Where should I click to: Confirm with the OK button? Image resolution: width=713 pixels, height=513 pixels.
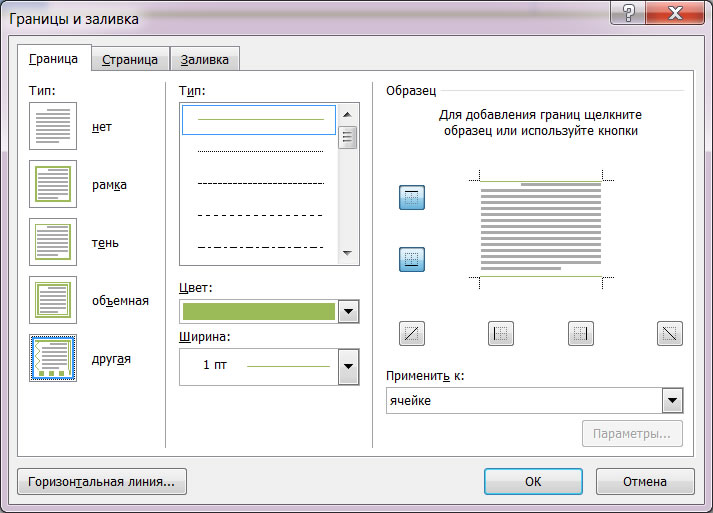(x=533, y=481)
